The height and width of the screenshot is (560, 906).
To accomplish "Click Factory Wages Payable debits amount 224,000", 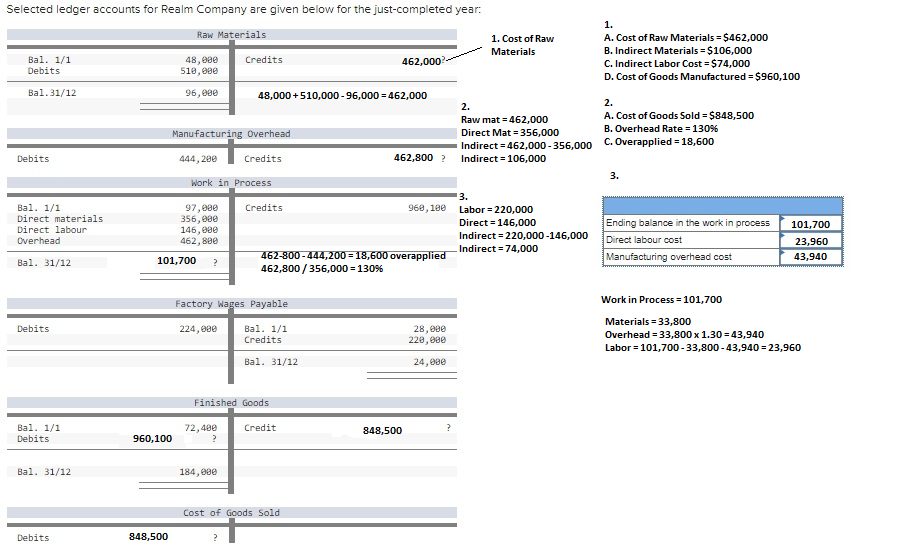I will (x=198, y=329).
